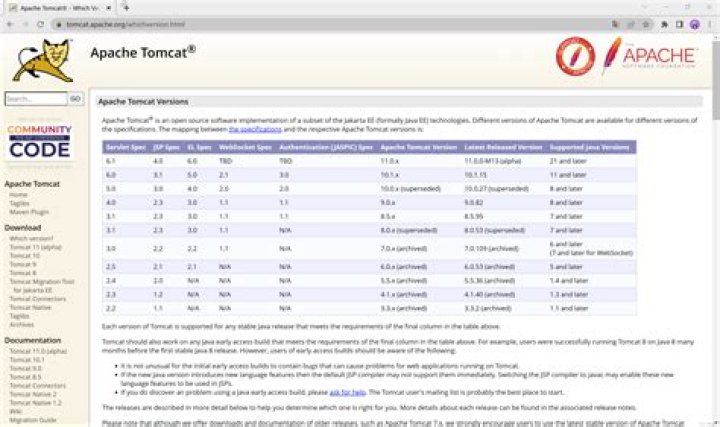Click 'Apache Tomcat Version' column header
Viewport: 720px width, 427px height.
(419, 147)
